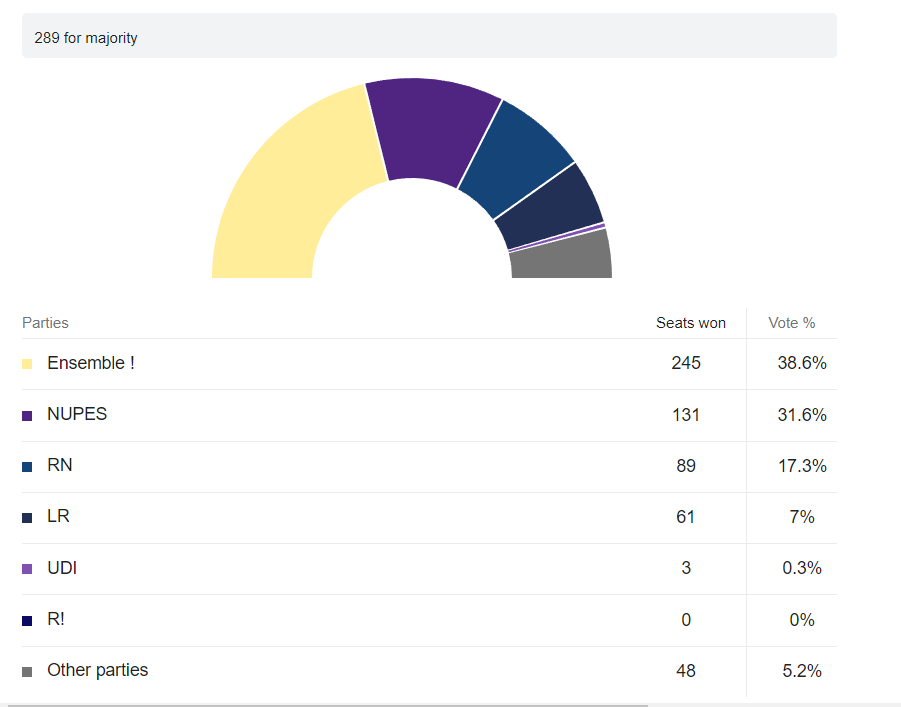Viewport: 901px width, 707px height.
Task: Select the purple NUPES arc in chart
Action: click(428, 128)
